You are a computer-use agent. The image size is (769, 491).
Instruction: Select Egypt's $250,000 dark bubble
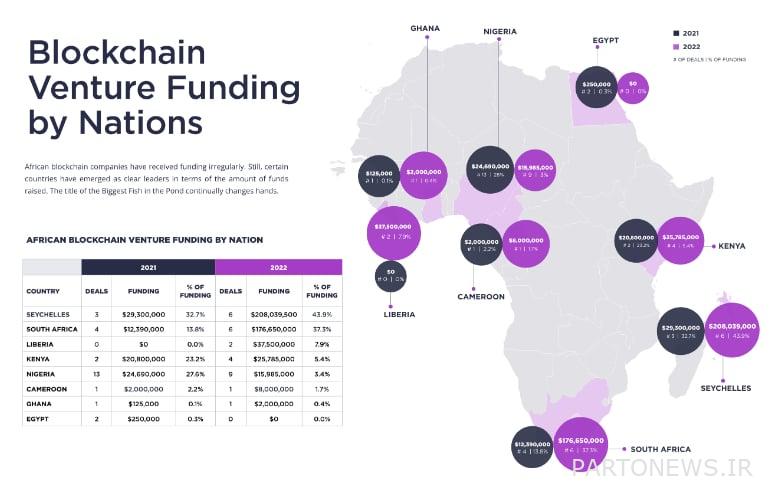(596, 87)
